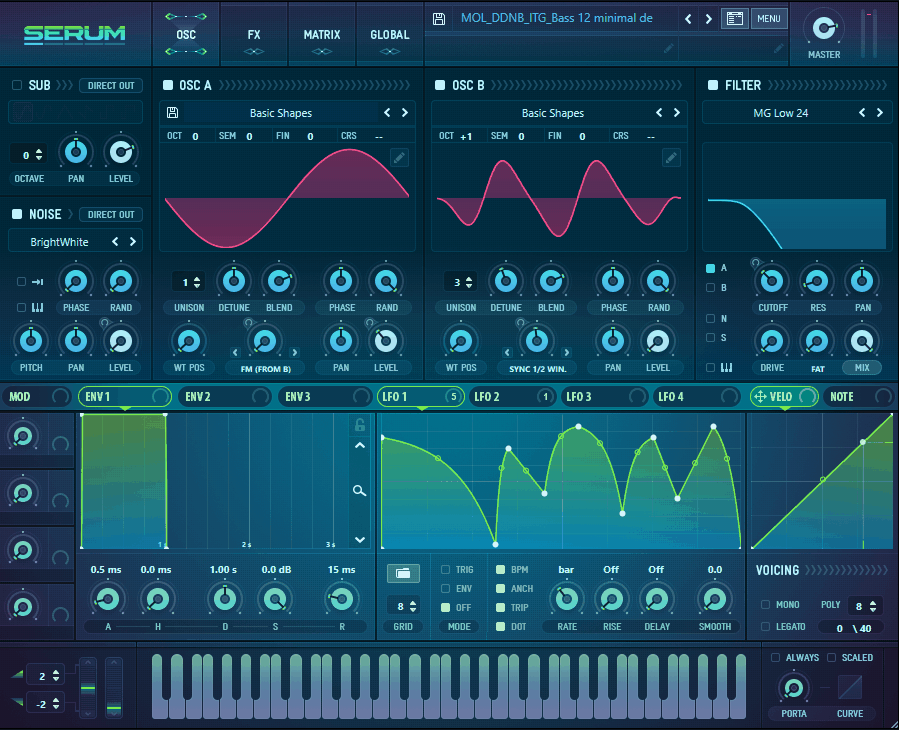Viewport: 899px width, 730px height.
Task: Switch to the MATRIX tab
Action: click(322, 34)
